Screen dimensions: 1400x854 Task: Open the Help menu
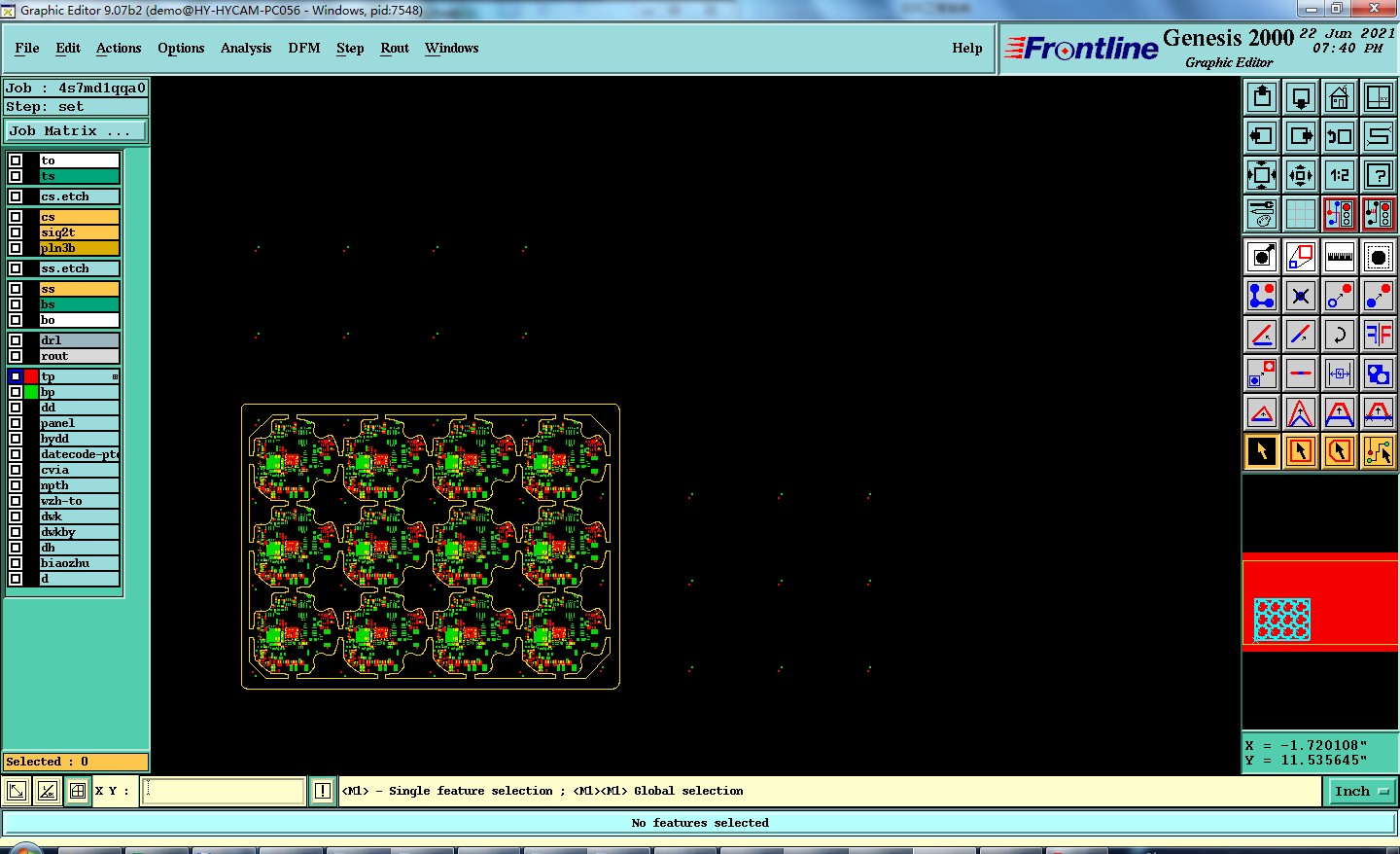click(x=967, y=48)
